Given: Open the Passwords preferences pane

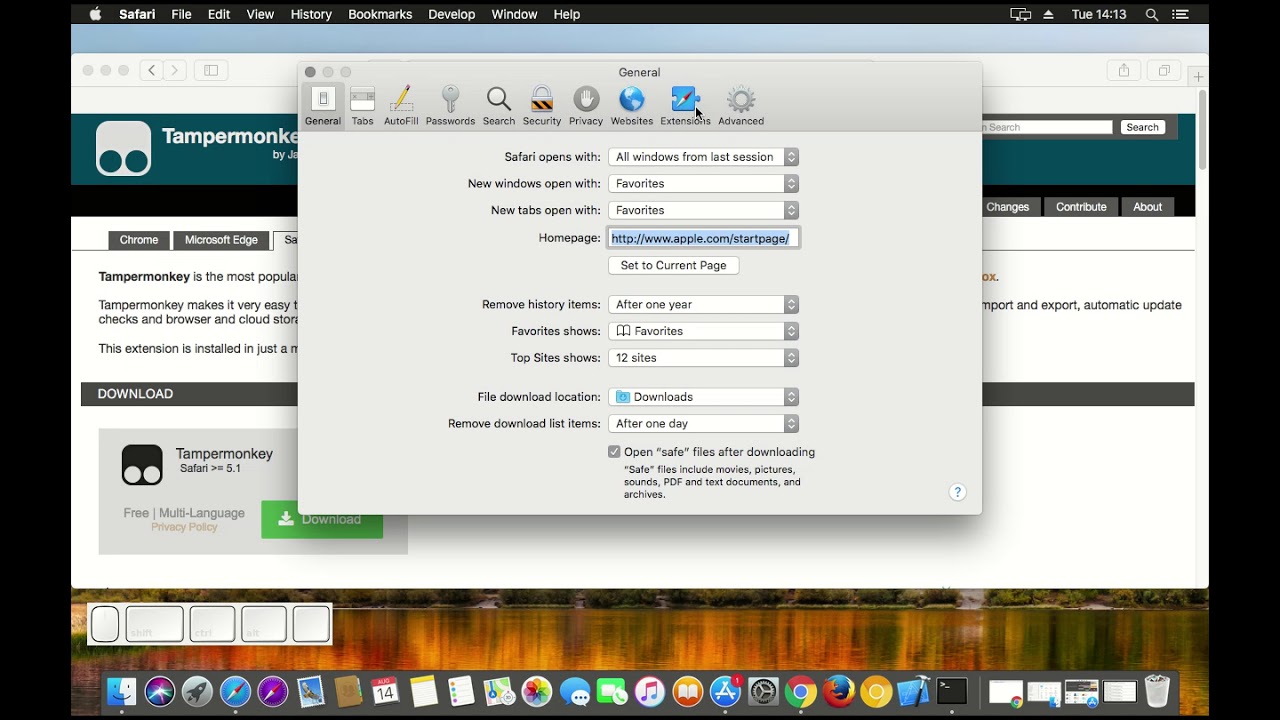Looking at the screenshot, I should point(450,106).
